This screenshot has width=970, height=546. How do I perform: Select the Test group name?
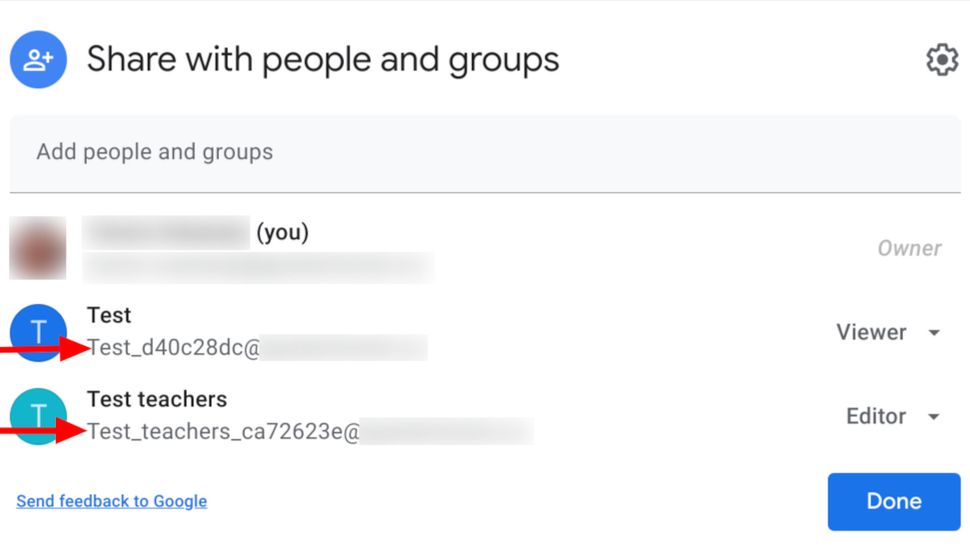tap(109, 315)
